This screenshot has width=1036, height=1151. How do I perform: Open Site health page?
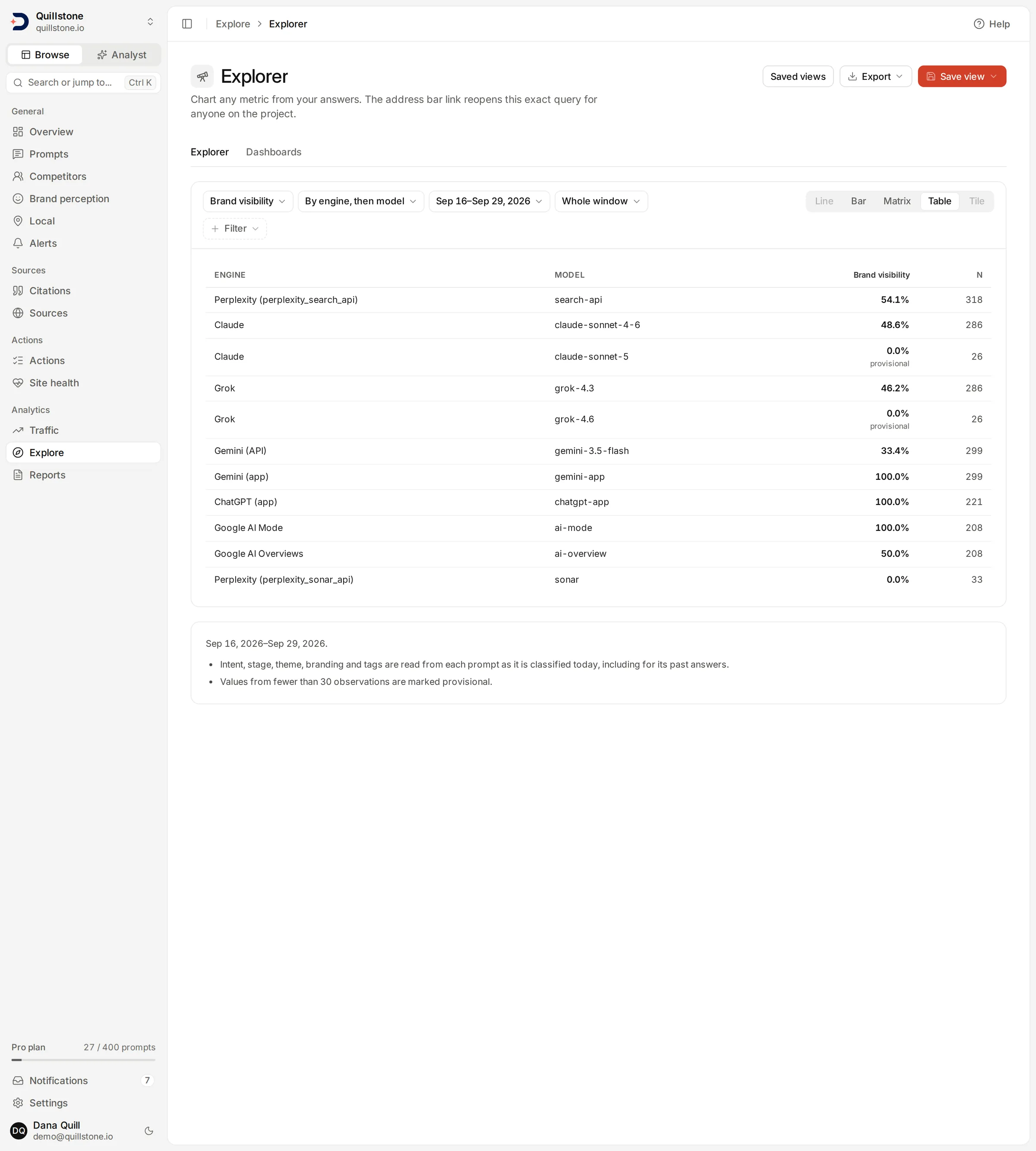pos(83,383)
